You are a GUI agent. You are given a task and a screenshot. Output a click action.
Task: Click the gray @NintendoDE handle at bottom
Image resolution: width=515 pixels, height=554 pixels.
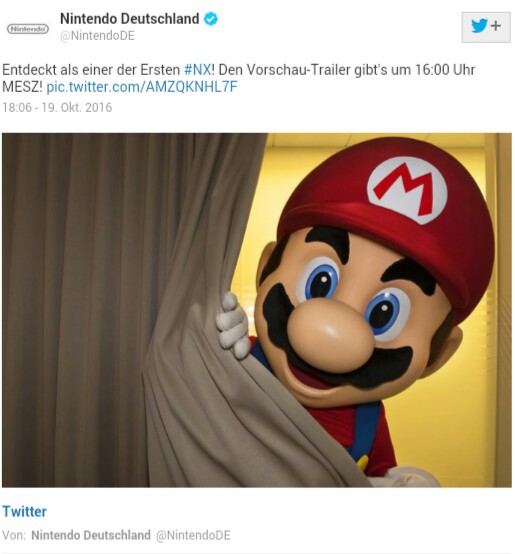coord(193,535)
